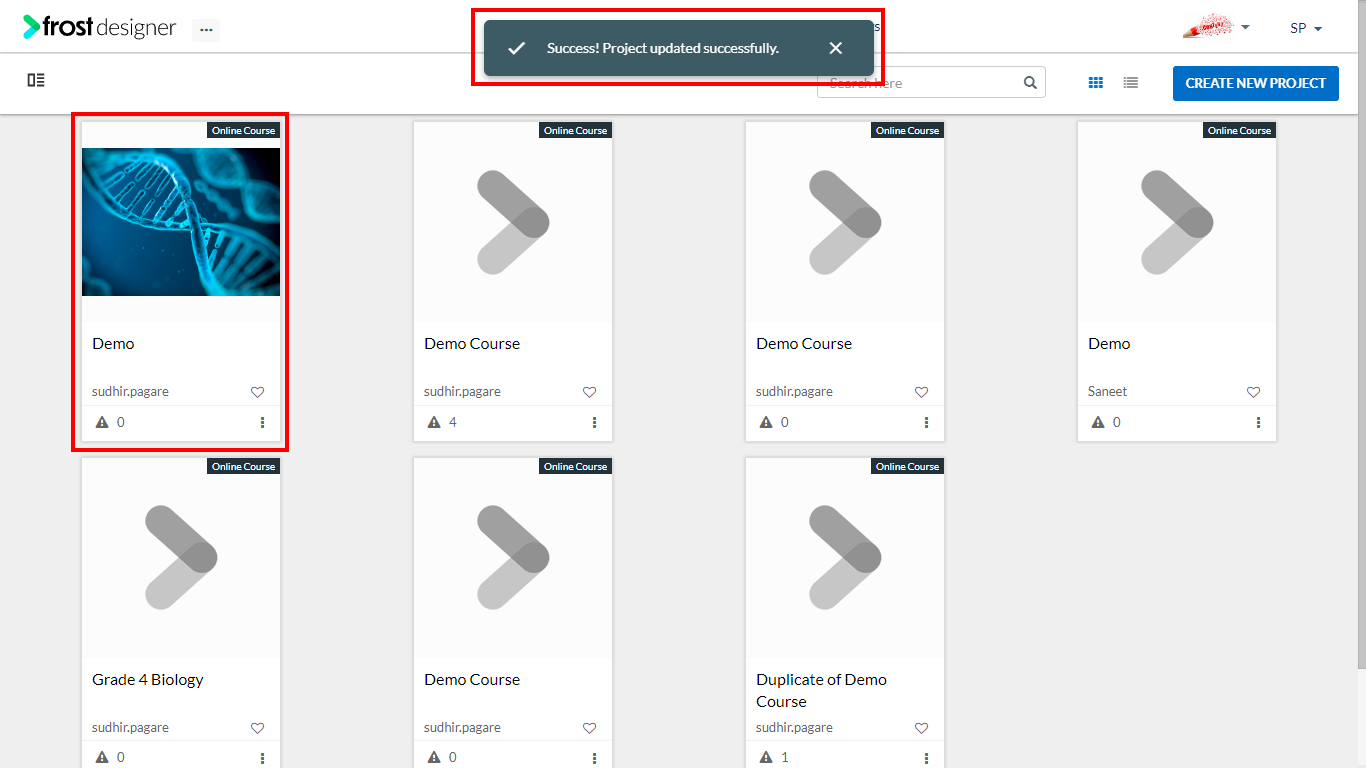Screen dimensions: 1366x768
Task: Toggle the left sidebar panel icon
Action: 36,80
